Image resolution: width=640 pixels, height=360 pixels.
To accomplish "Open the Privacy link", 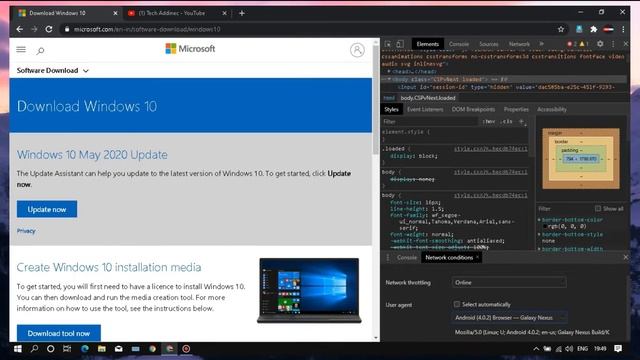I will tap(26, 231).
